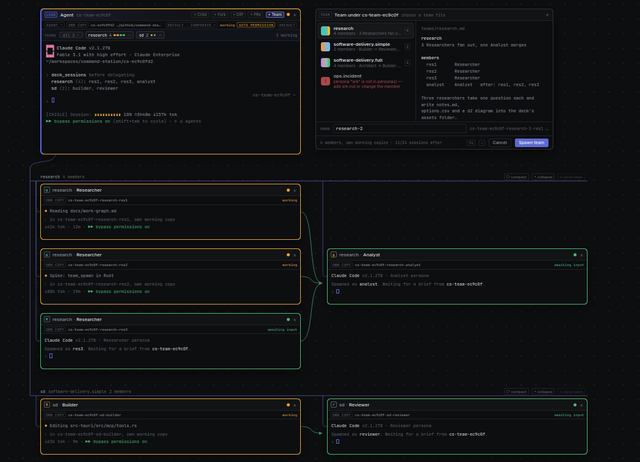This screenshot has height=462, width=640.
Task: Select the software-delivery.simple team icon
Action: pyautogui.click(x=325, y=47)
